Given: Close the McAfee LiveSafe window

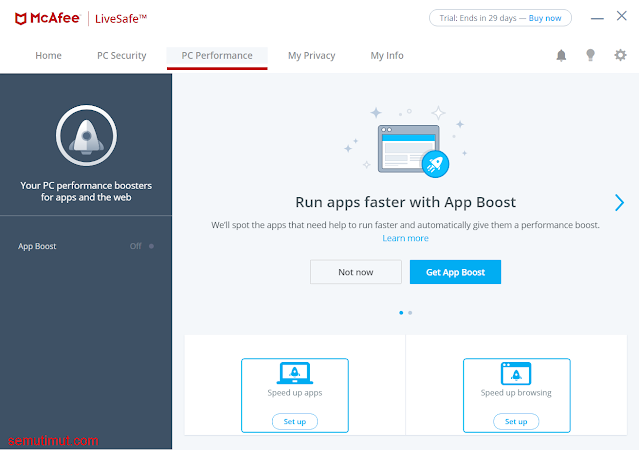Looking at the screenshot, I should [x=621, y=16].
